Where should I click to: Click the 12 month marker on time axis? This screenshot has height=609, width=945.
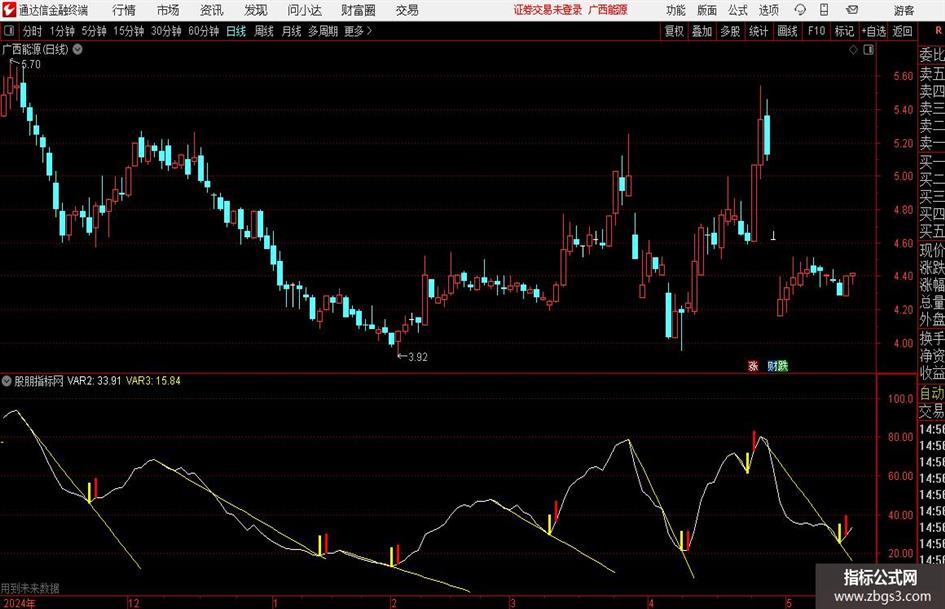pos(133,603)
